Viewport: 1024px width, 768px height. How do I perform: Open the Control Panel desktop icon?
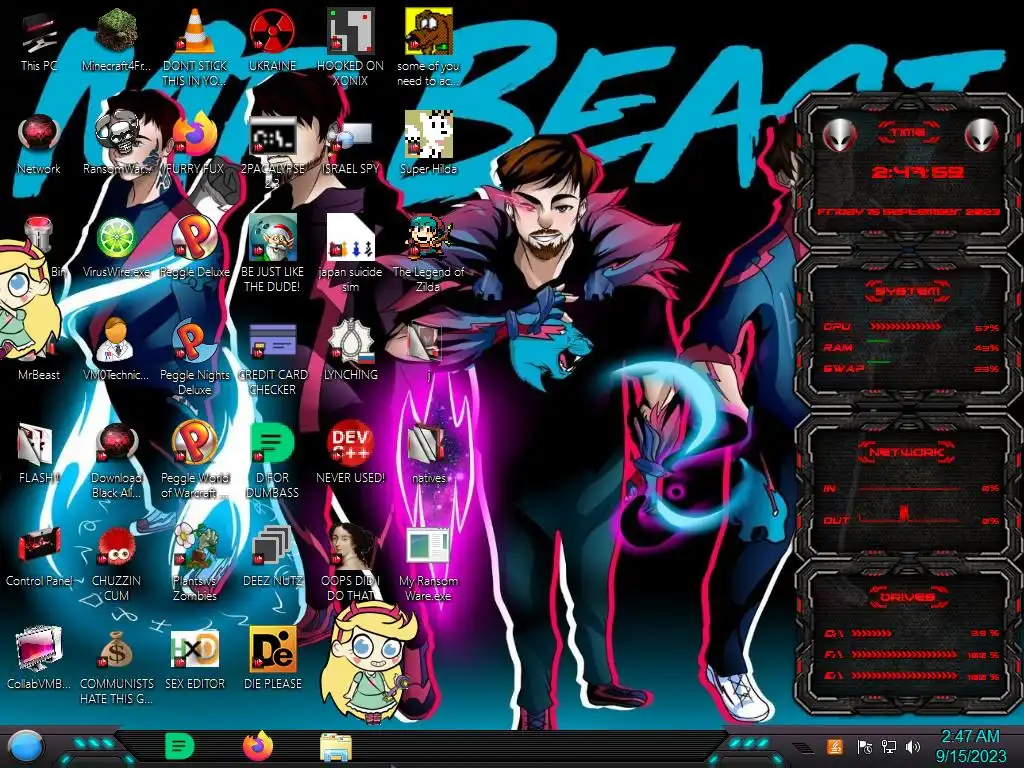pyautogui.click(x=39, y=546)
